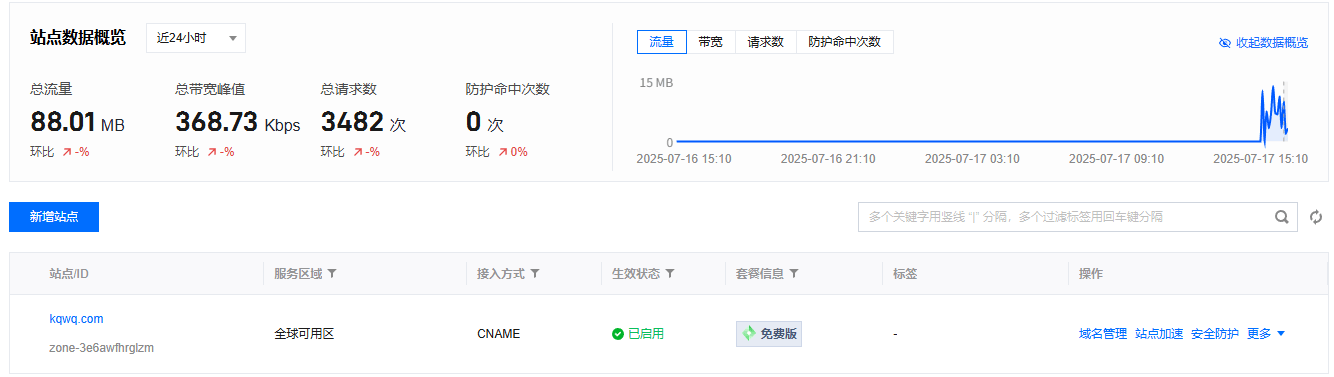The image size is (1334, 377).
Task: Click the 2025-07-17 15:10 axis label
Action: [1260, 159]
